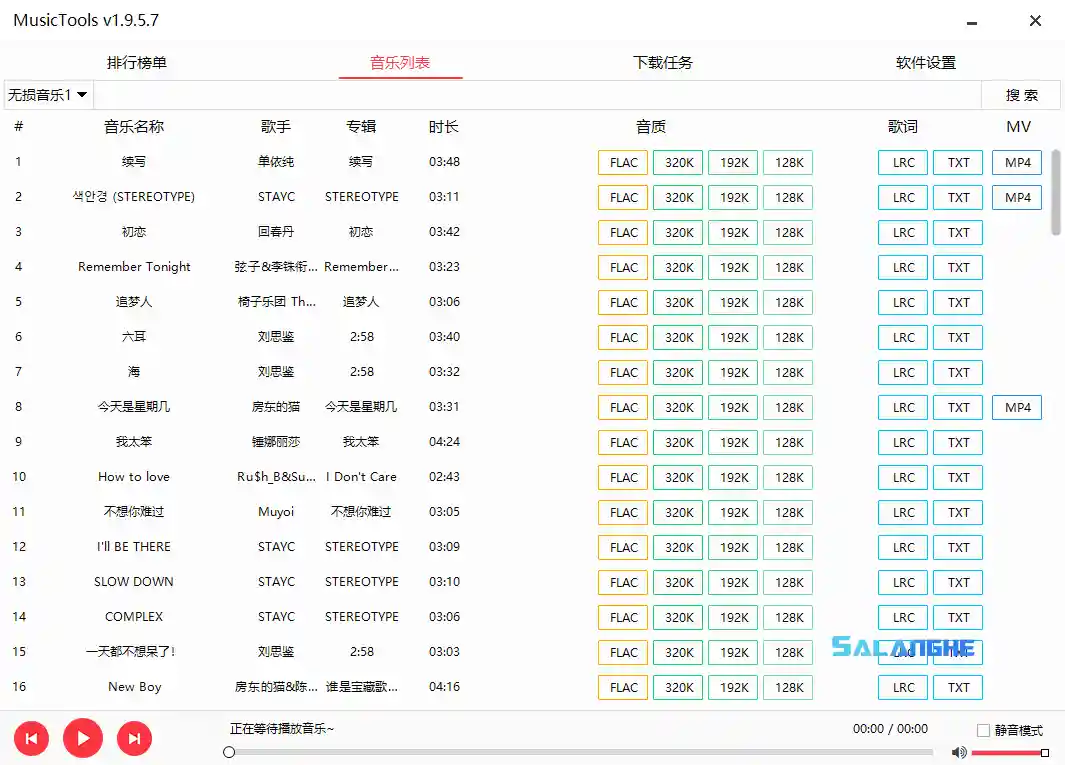The height and width of the screenshot is (765, 1065).
Task: Download the MP4 for 今天是星期几
Action: pos(1016,407)
